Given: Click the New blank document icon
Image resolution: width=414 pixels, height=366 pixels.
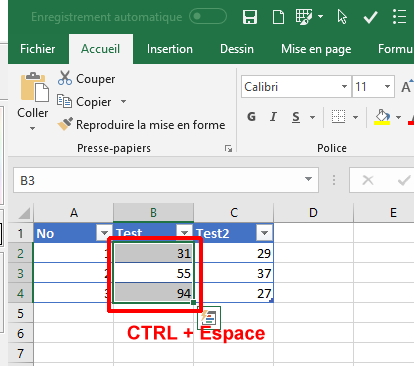Looking at the screenshot, I should pyautogui.click(x=279, y=17).
